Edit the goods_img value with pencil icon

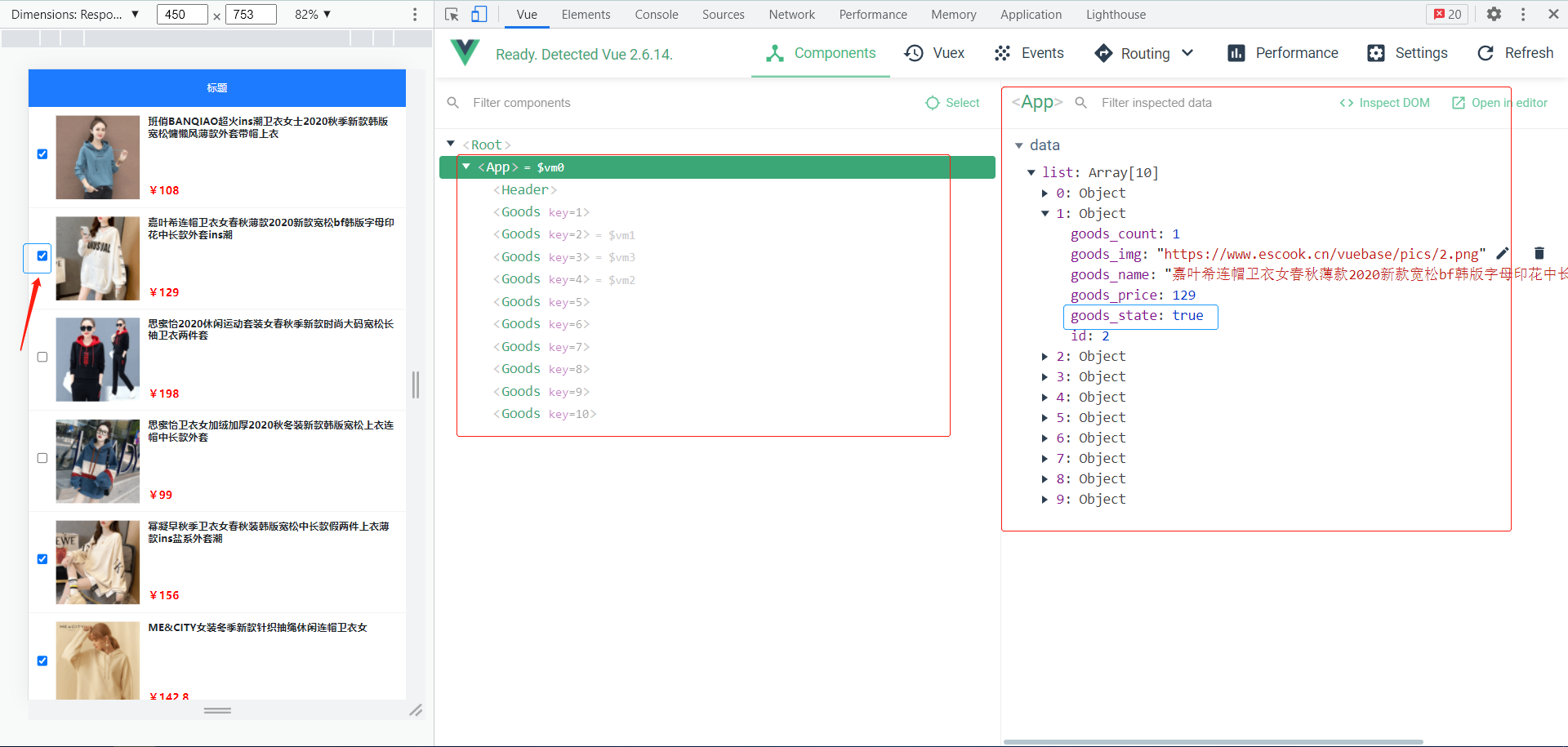pos(1503,253)
